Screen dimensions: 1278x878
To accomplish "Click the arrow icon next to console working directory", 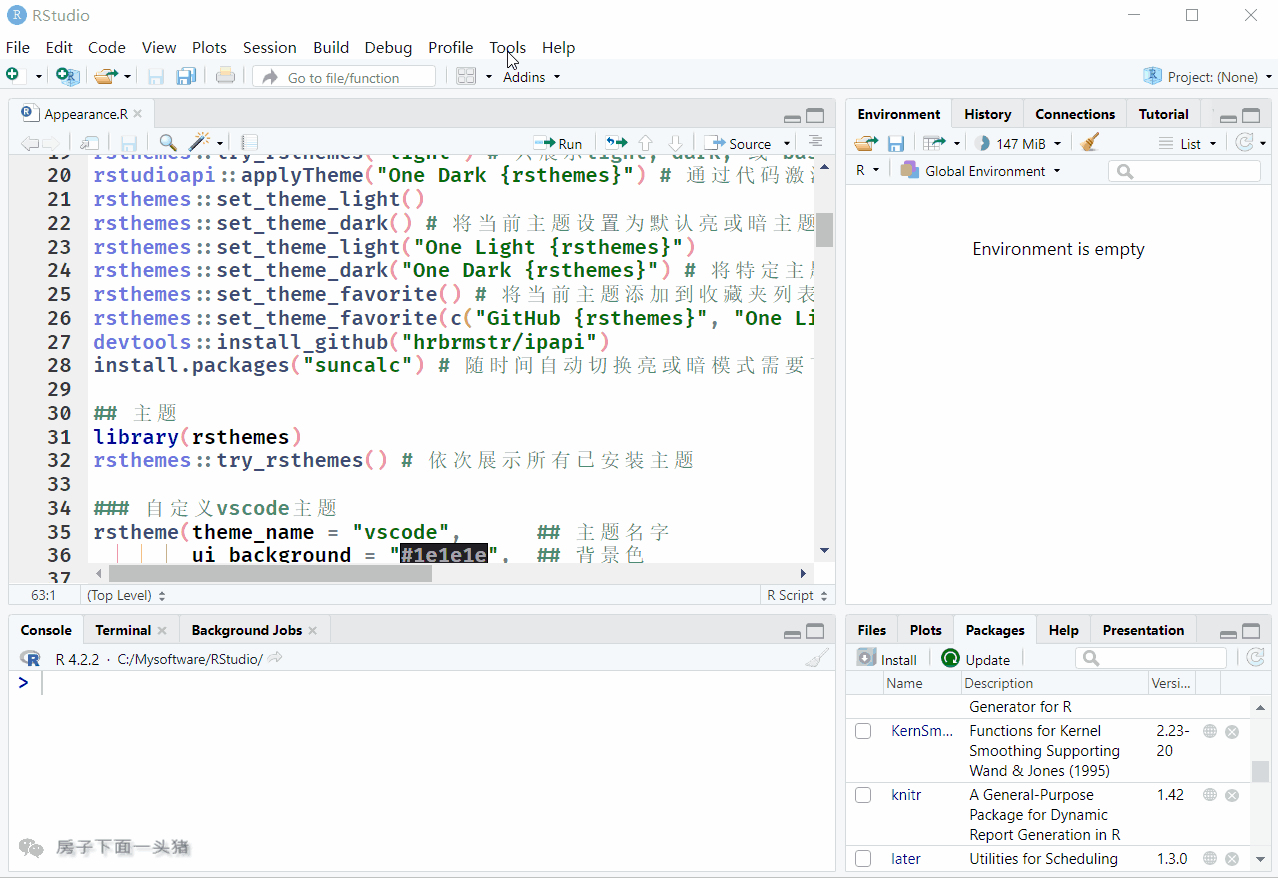I will 275,658.
